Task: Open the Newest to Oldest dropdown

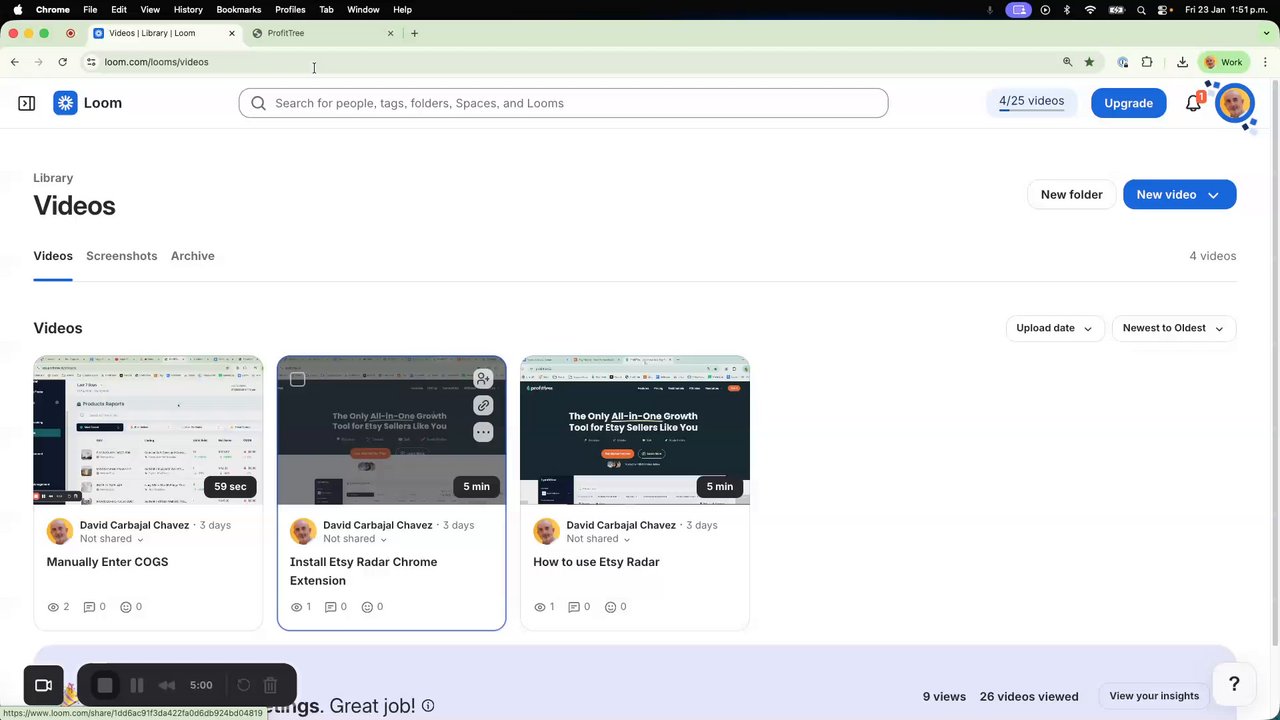Action: 1174,328
